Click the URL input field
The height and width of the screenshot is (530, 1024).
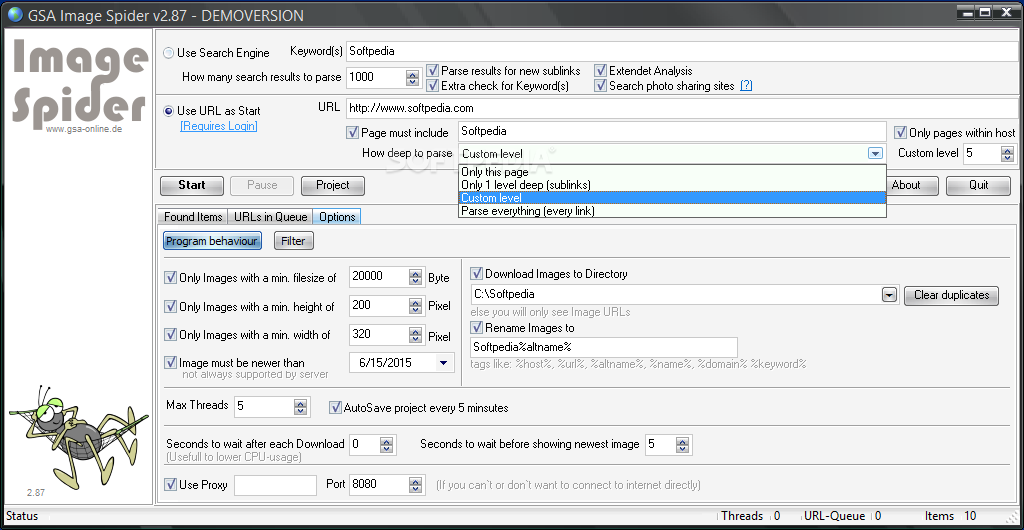point(683,108)
